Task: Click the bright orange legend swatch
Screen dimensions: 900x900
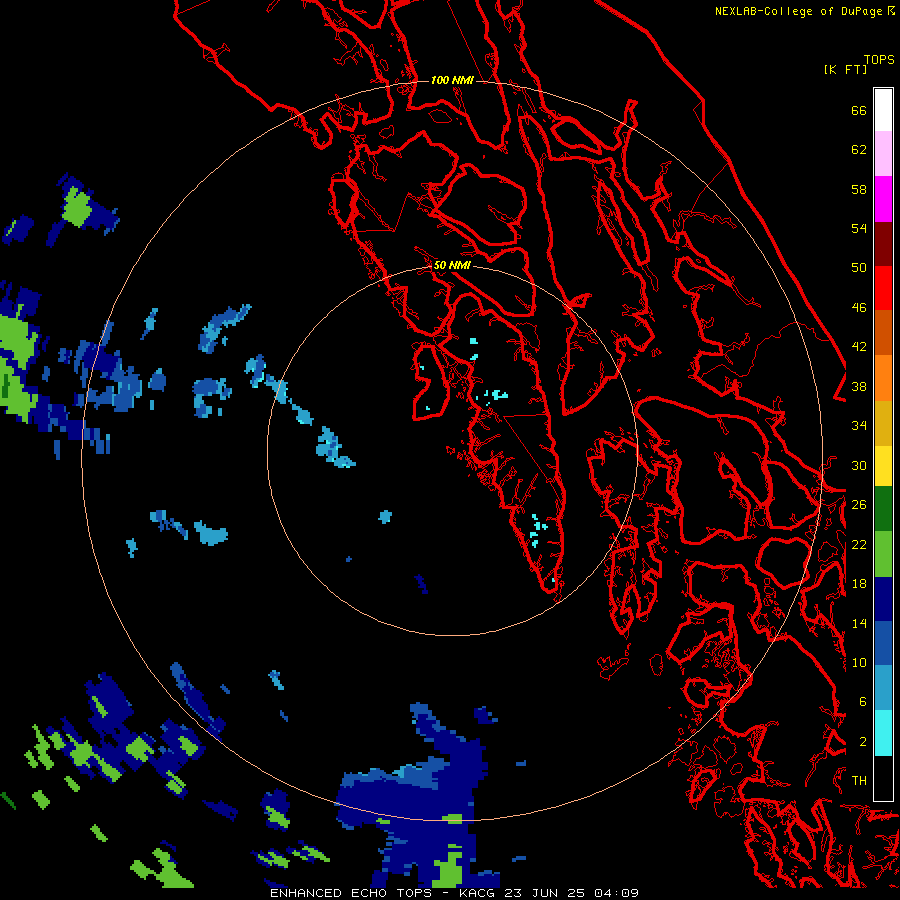Action: (x=883, y=378)
